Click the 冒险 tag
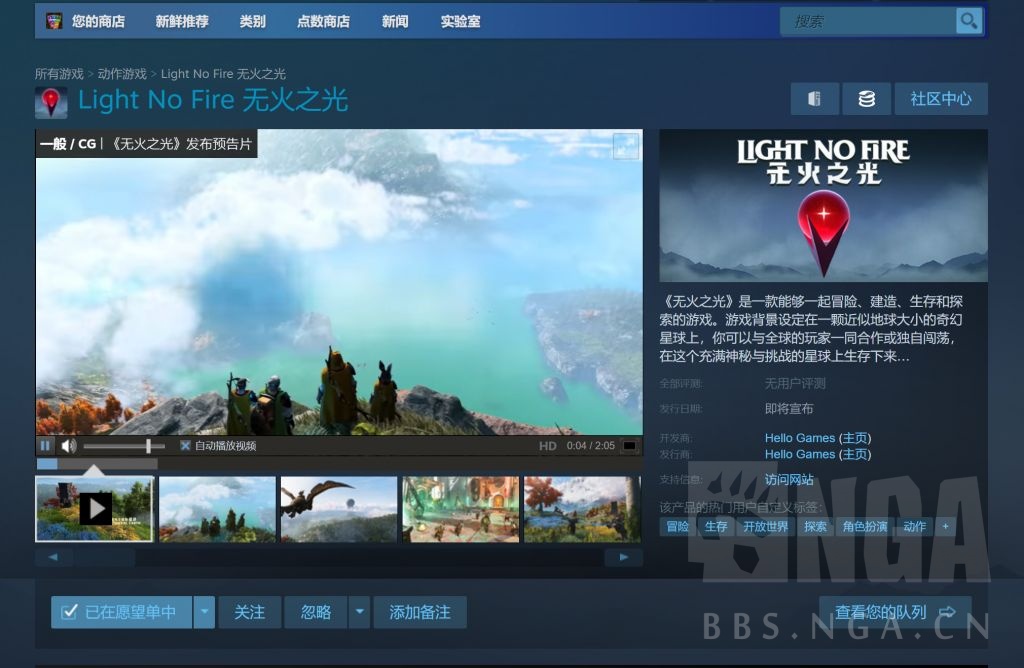Viewport: 1024px width, 668px height. click(x=677, y=526)
